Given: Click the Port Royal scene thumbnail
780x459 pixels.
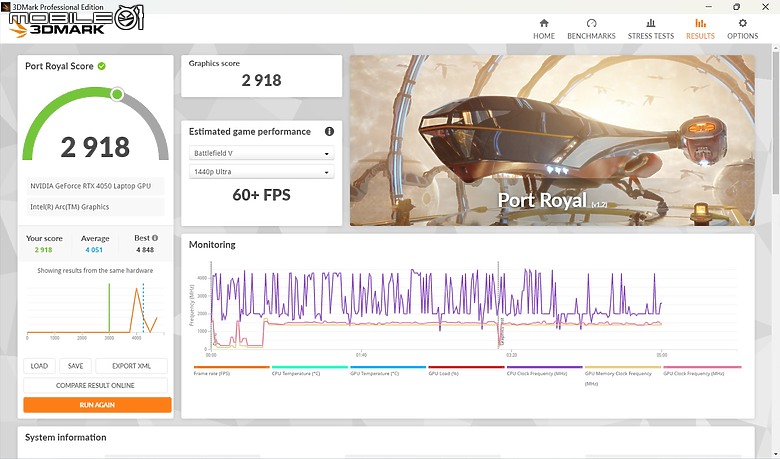Looking at the screenshot, I should point(552,140).
